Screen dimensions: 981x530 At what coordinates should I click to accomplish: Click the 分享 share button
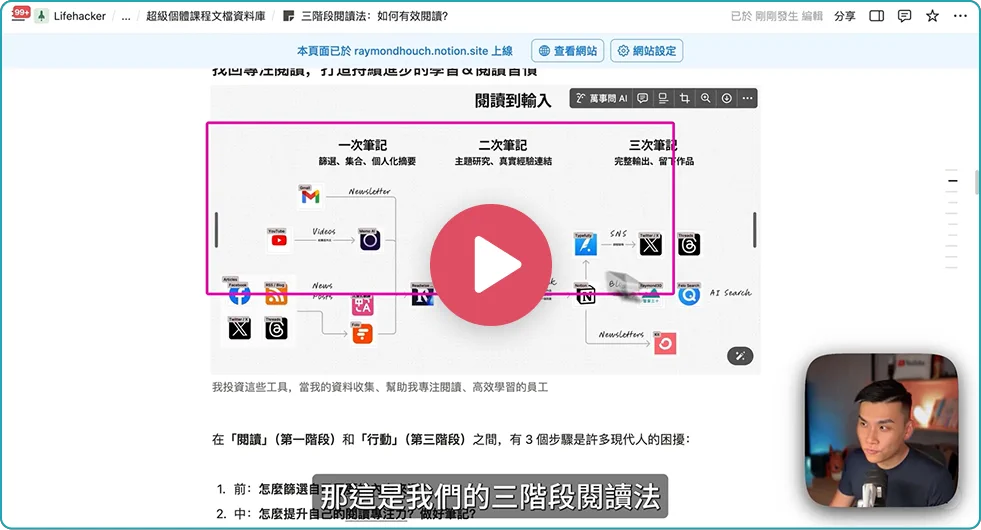pos(844,16)
